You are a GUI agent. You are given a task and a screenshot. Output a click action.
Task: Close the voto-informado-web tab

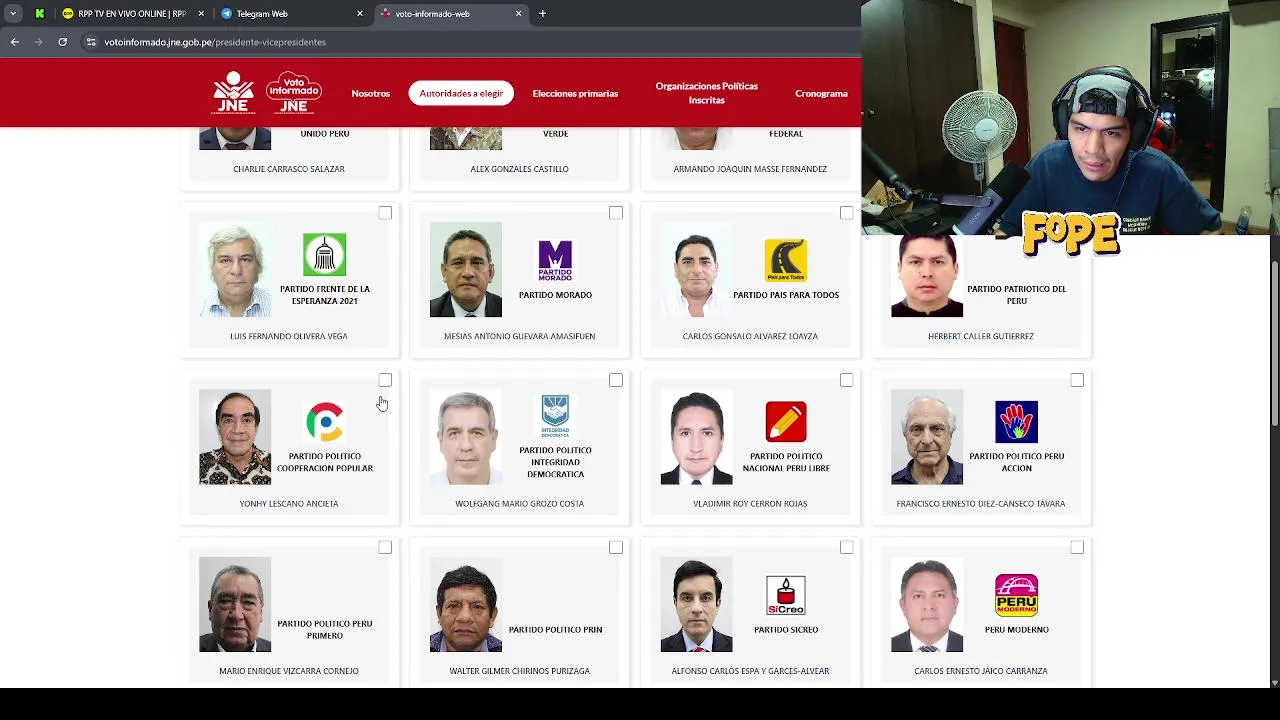(x=518, y=13)
